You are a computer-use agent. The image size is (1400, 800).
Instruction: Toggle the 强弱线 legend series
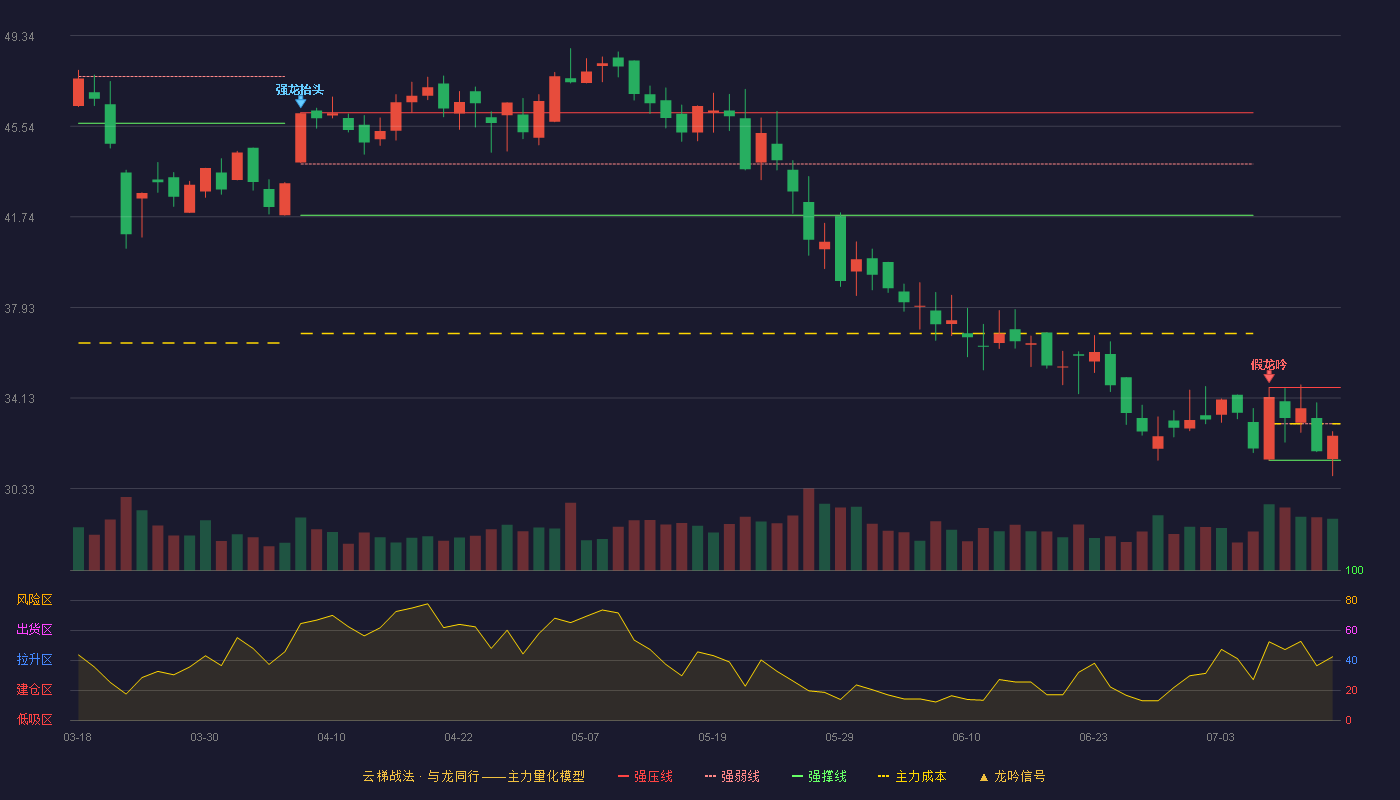[x=732, y=776]
